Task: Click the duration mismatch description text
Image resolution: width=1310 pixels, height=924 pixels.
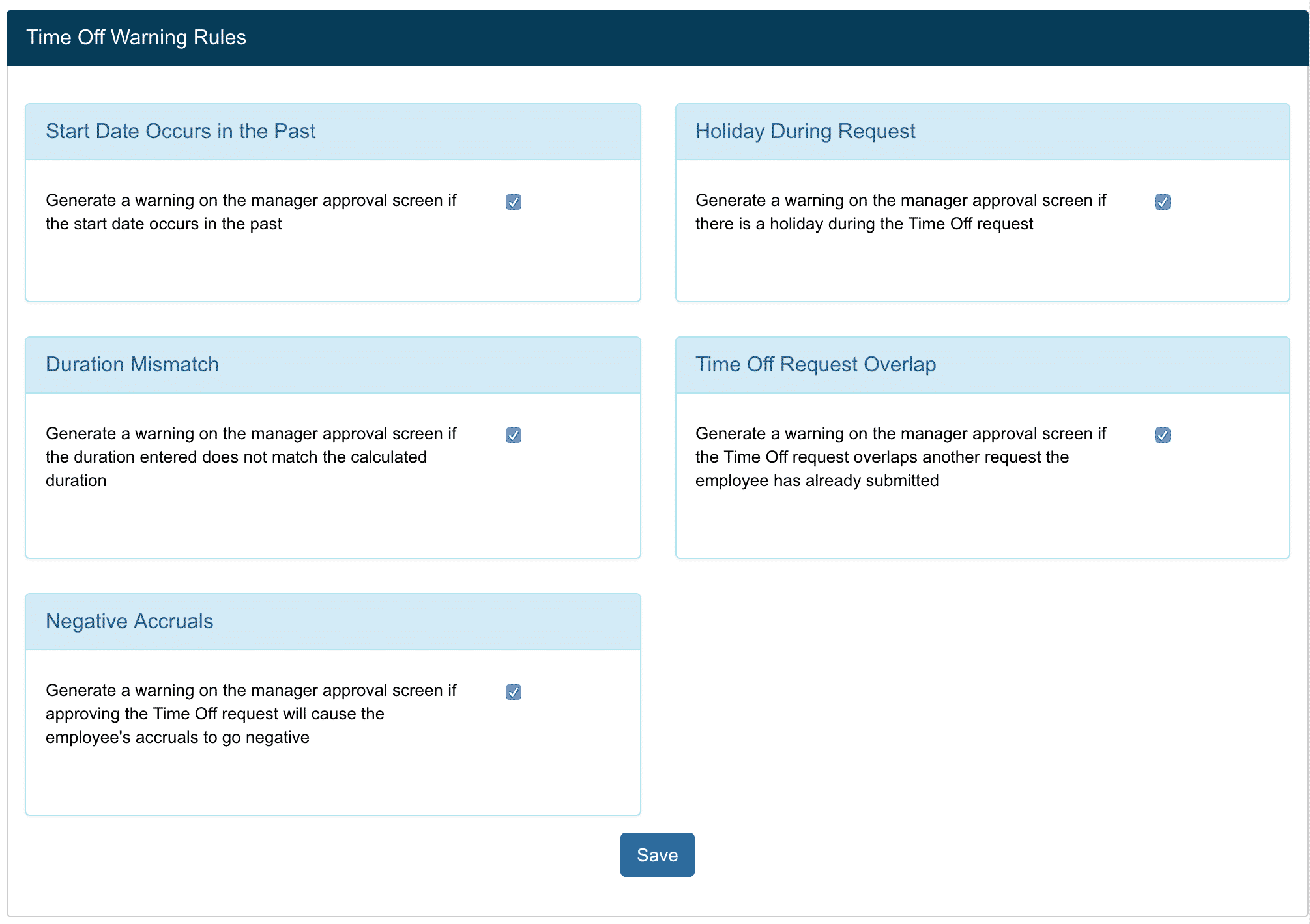Action: pyautogui.click(x=251, y=457)
